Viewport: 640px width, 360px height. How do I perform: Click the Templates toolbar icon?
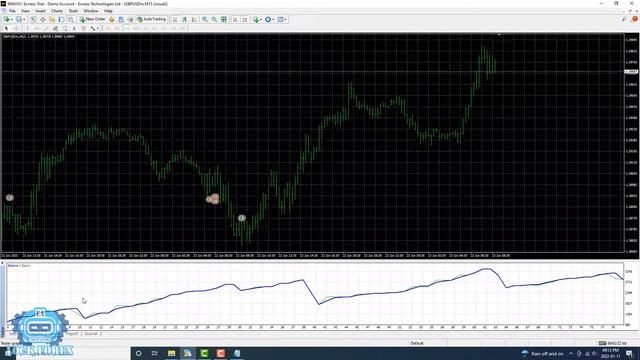point(280,19)
